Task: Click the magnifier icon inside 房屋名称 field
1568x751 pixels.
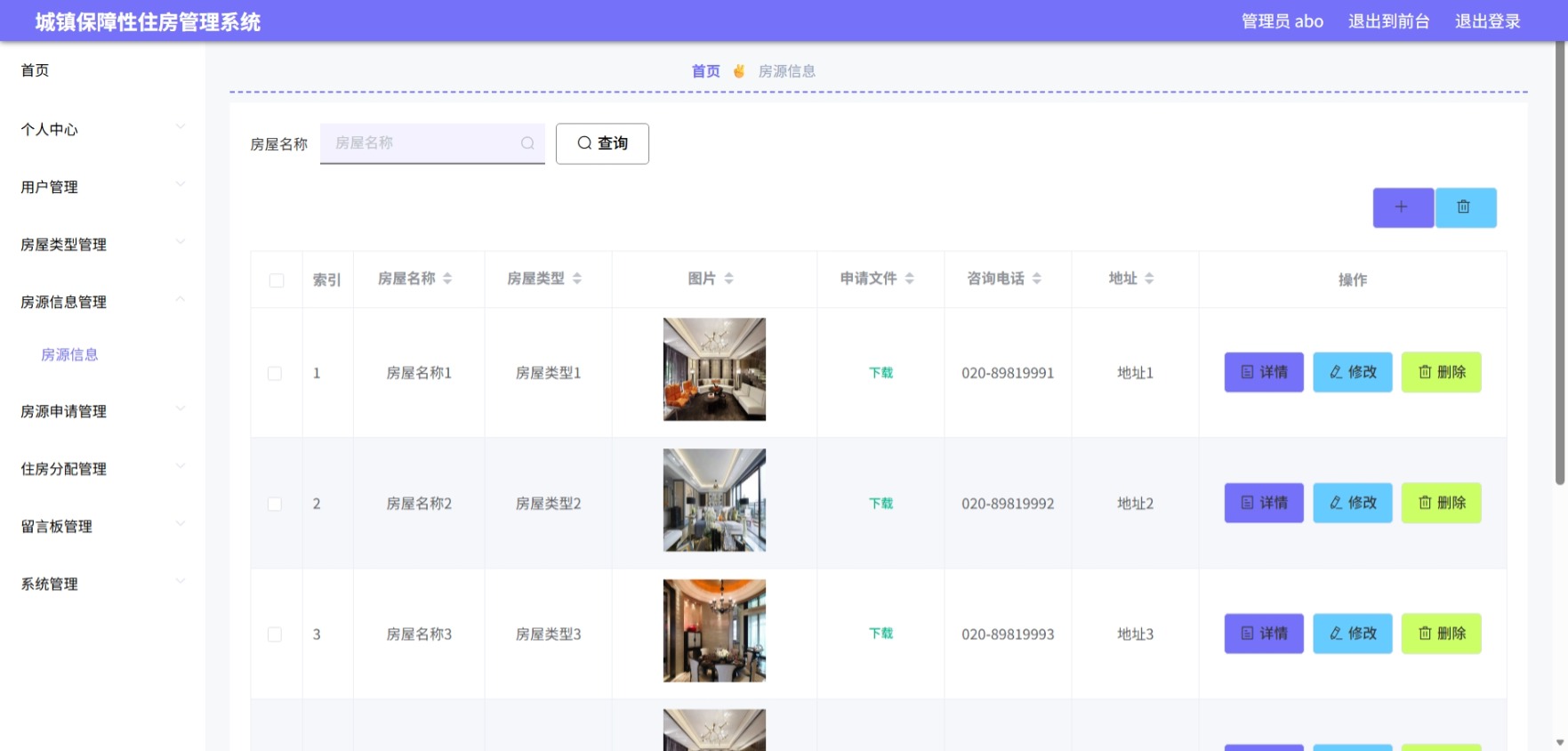Action: [x=527, y=143]
